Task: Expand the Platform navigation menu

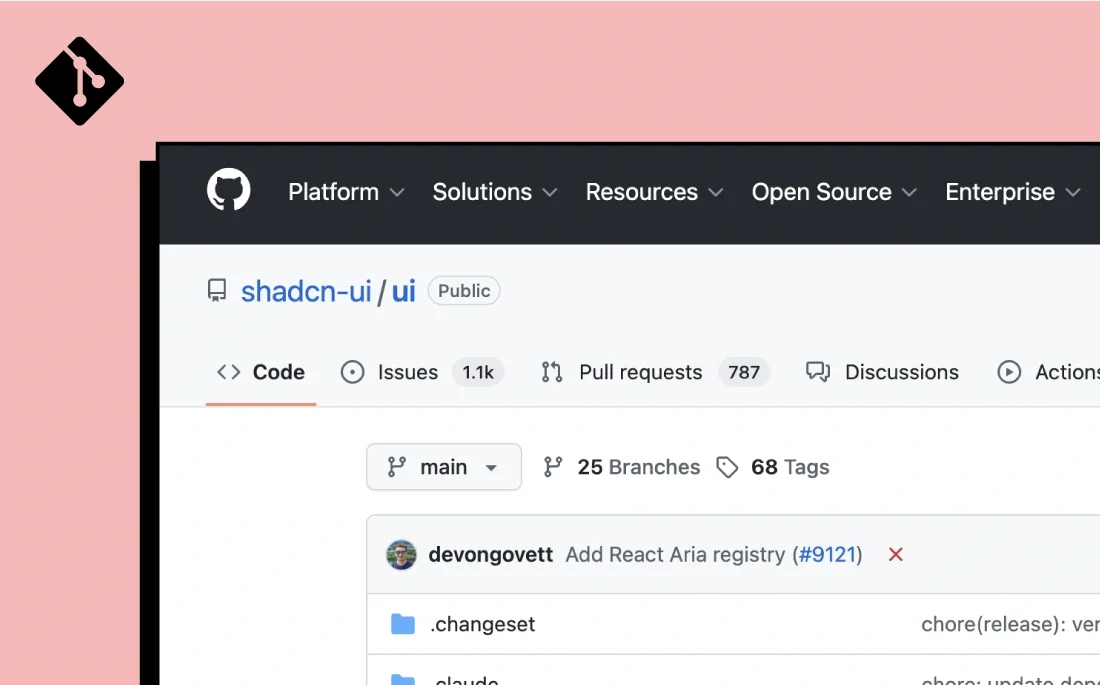Action: point(346,192)
